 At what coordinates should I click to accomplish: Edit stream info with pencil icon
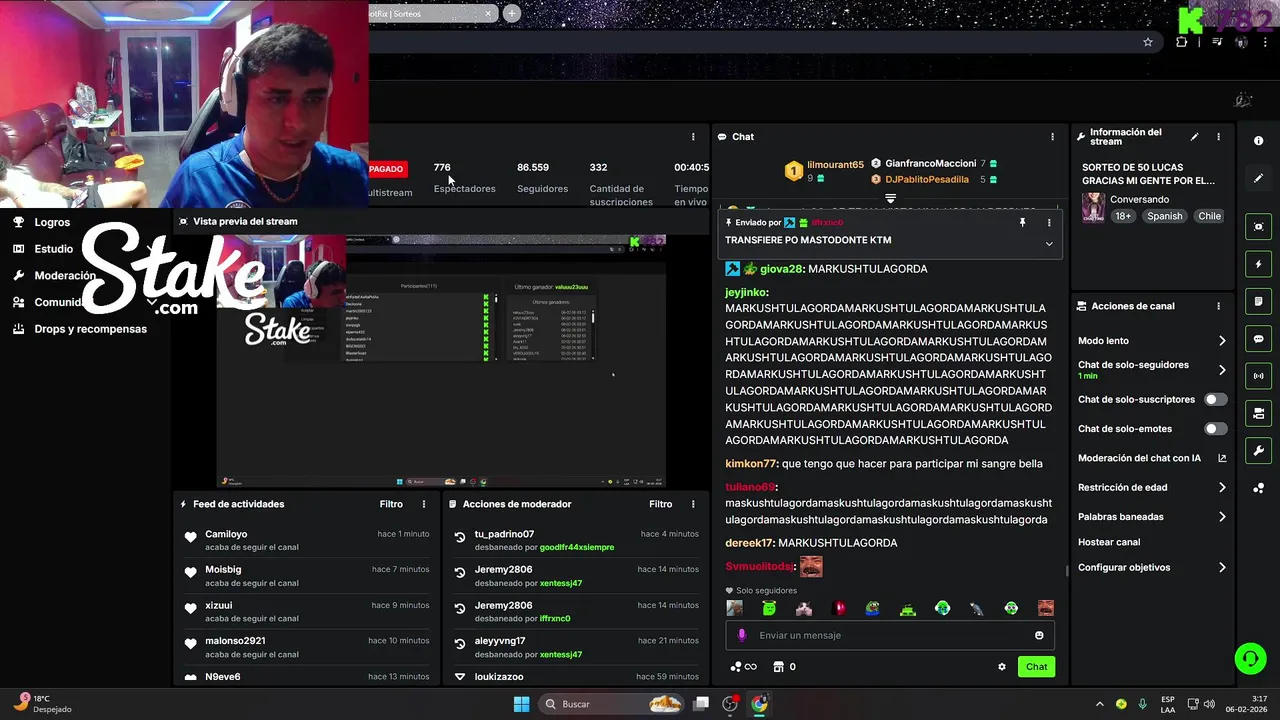point(1194,137)
